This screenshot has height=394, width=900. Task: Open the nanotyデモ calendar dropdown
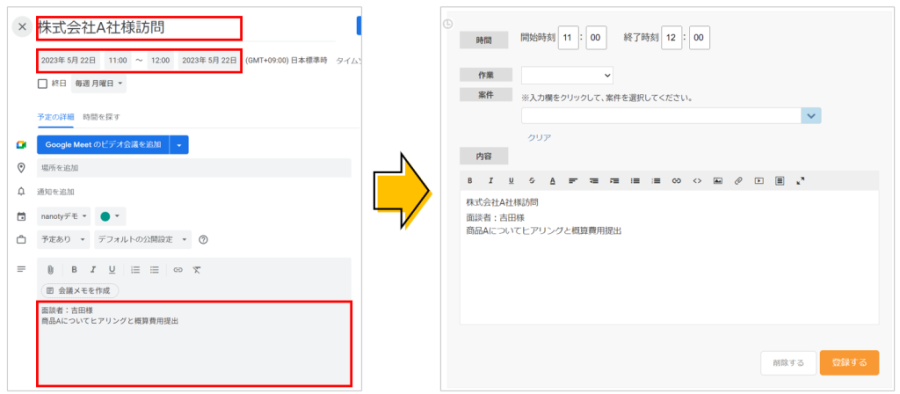click(x=64, y=217)
